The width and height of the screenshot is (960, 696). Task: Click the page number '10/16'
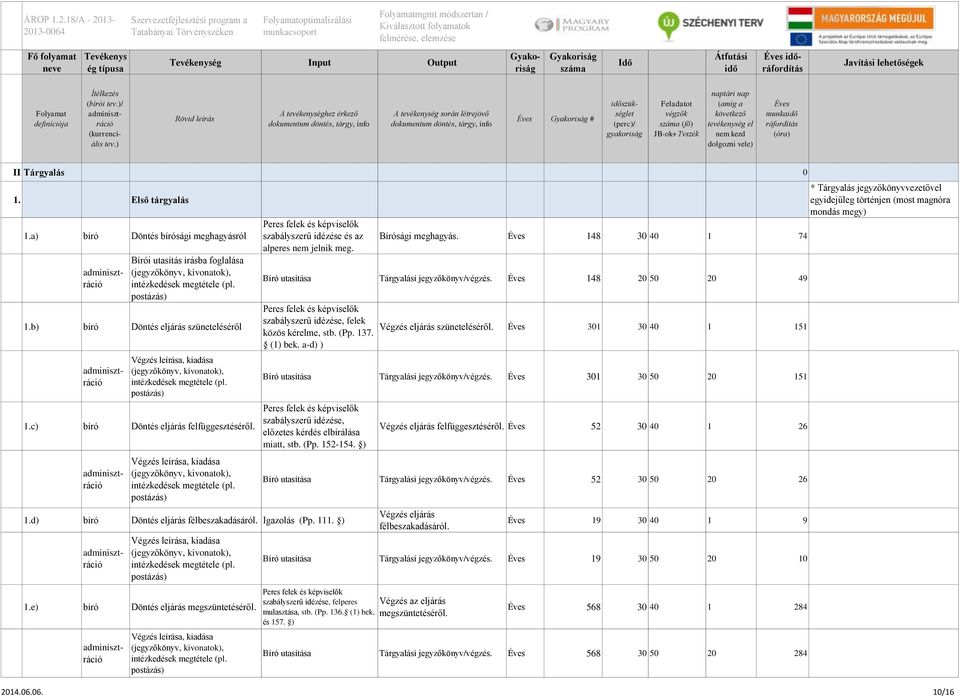(x=943, y=692)
